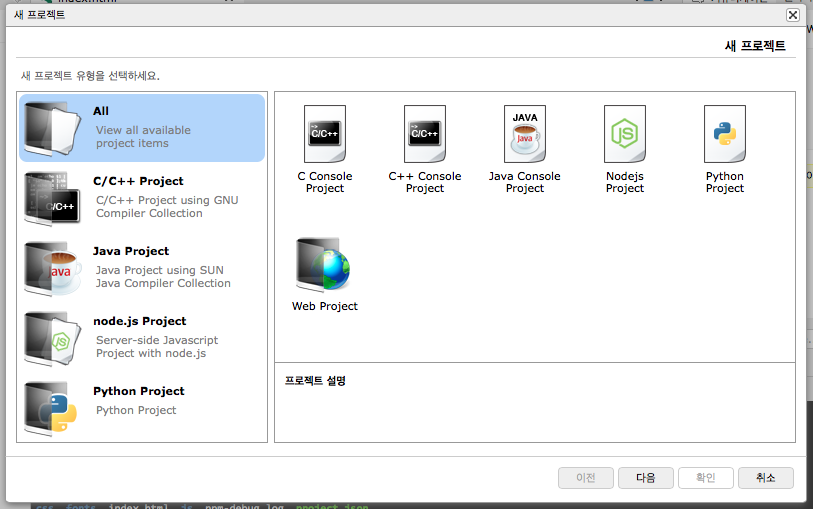Click 'Server-side Javascript Project with node.js' description
The width and height of the screenshot is (813, 509).
157,346
